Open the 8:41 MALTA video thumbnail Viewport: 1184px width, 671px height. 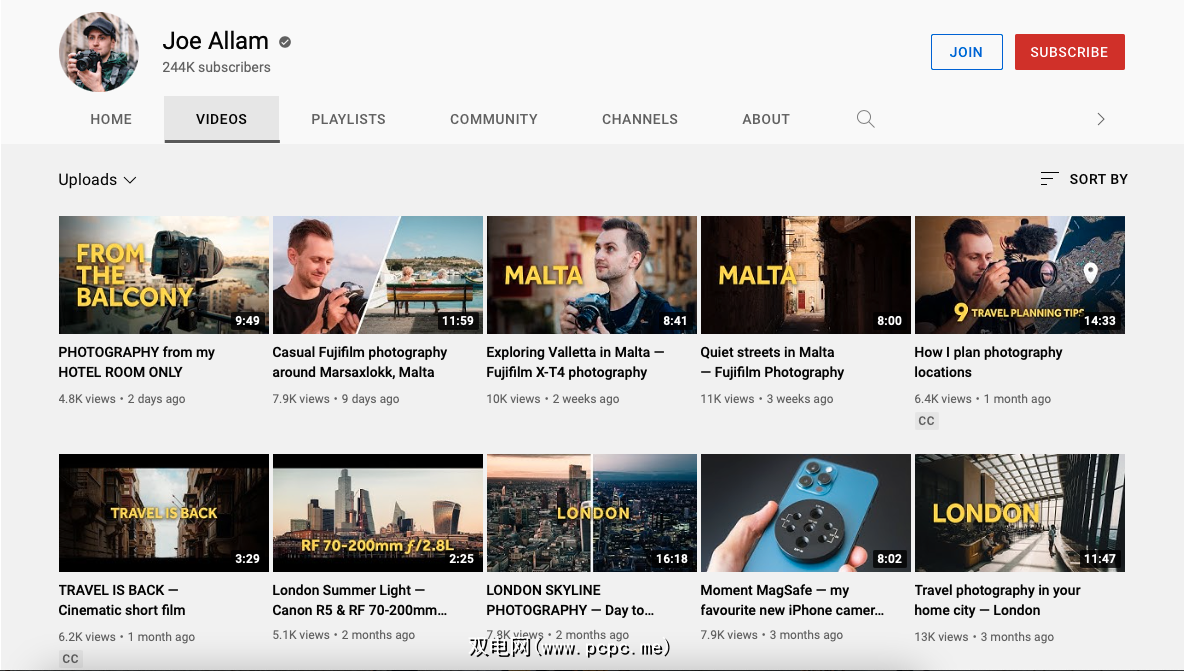click(592, 275)
